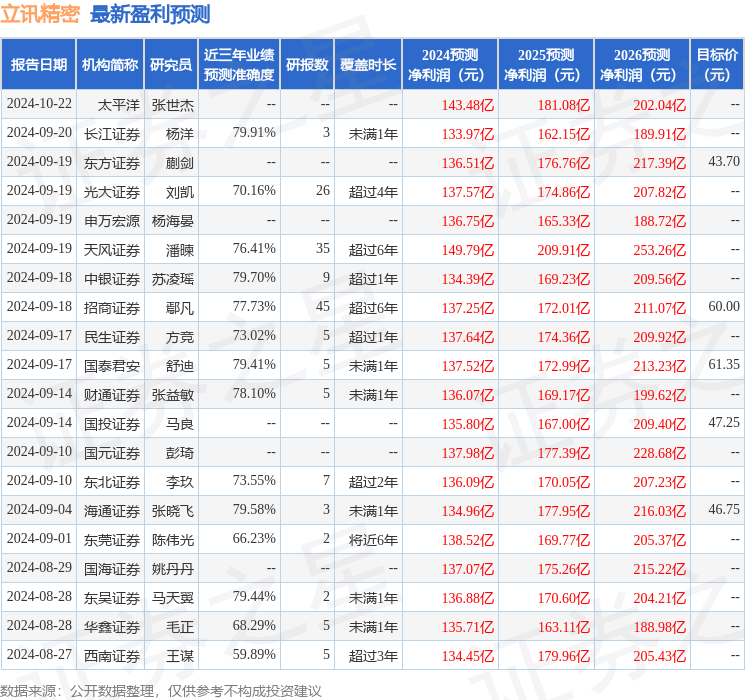Select the date 2024-08-27 cell
This screenshot has height=700, width=745.
click(39, 654)
